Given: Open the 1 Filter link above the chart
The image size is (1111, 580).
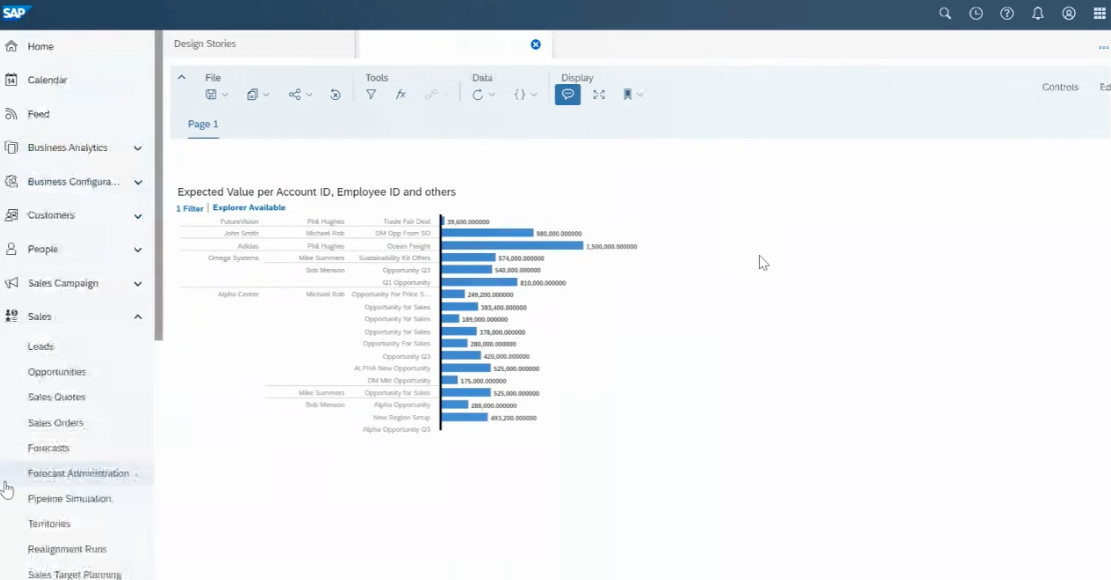Looking at the screenshot, I should (x=190, y=207).
